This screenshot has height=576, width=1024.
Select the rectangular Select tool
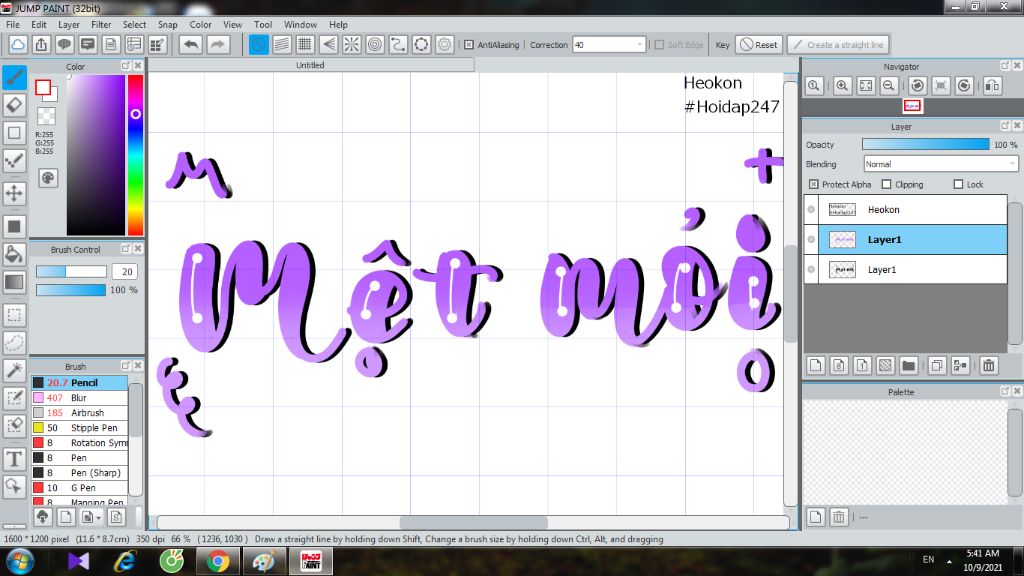[x=14, y=315]
